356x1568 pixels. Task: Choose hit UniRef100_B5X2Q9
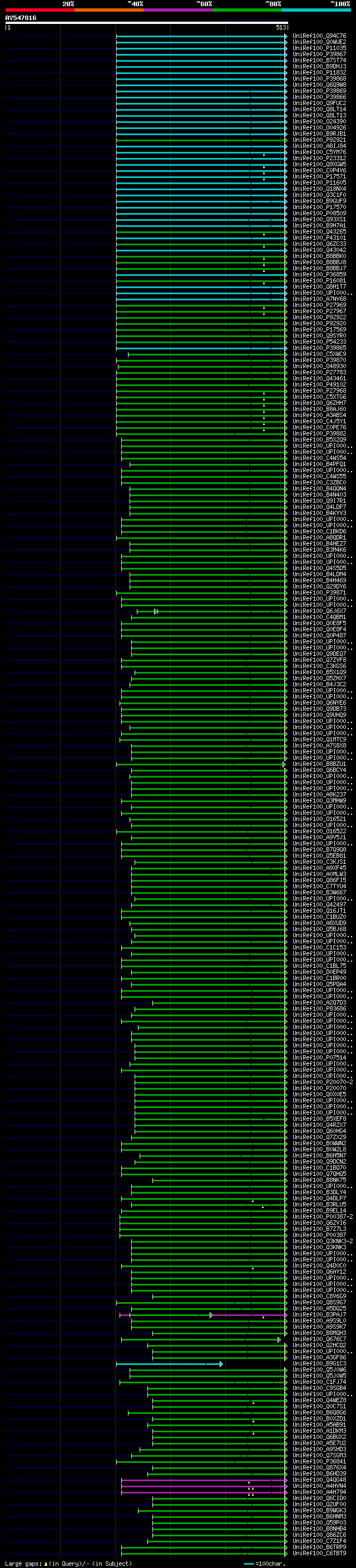pyautogui.click(x=319, y=439)
